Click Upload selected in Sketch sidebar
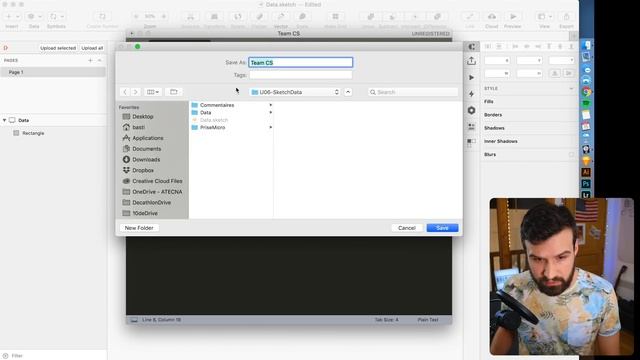The width and height of the screenshot is (640, 360). coord(58,48)
